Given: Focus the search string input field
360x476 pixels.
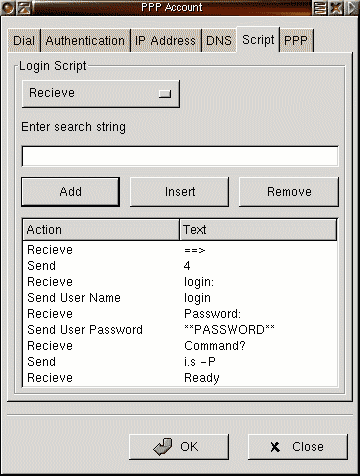Looking at the screenshot, I should pos(180,156).
